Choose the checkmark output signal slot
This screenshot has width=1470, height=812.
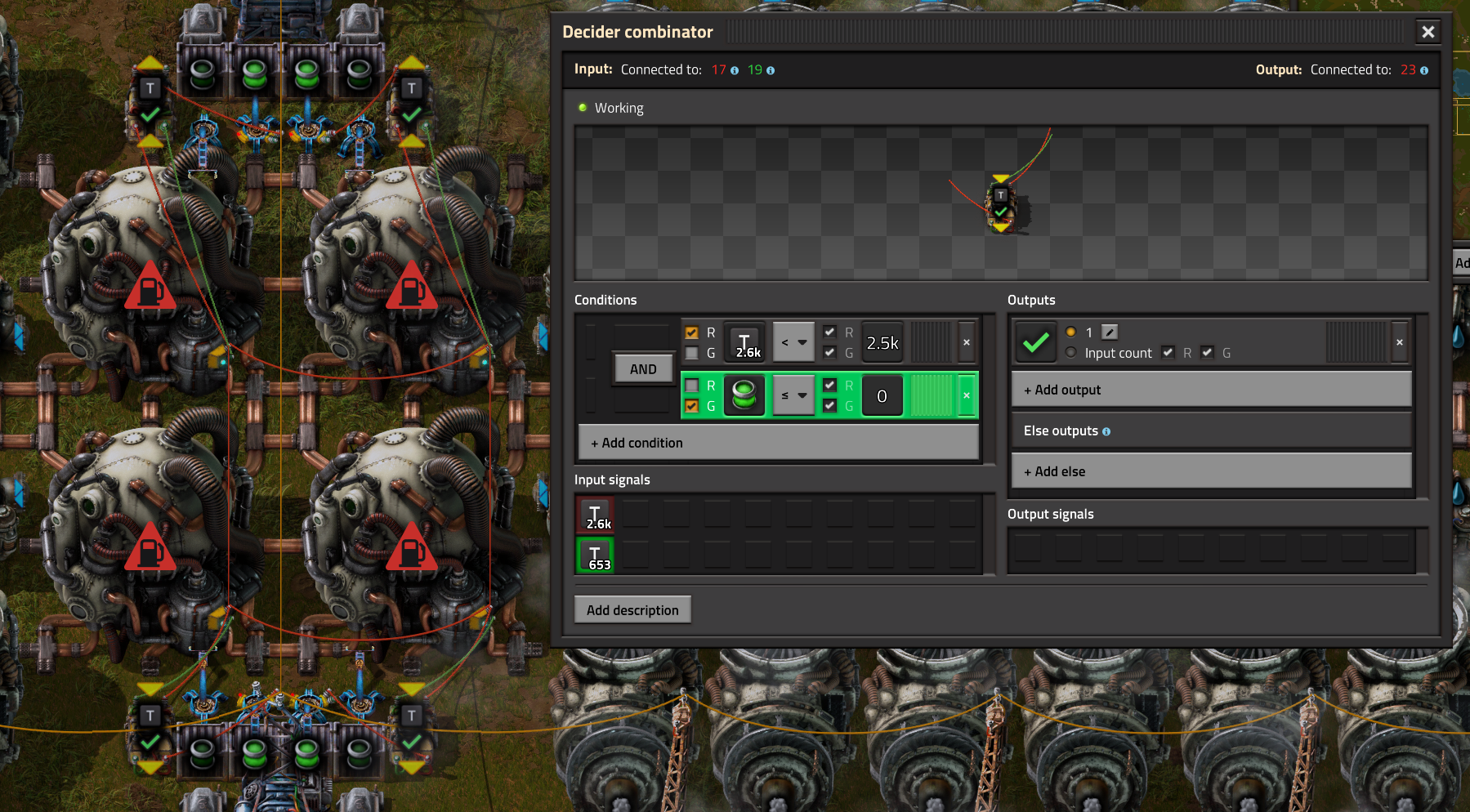pyautogui.click(x=1035, y=342)
